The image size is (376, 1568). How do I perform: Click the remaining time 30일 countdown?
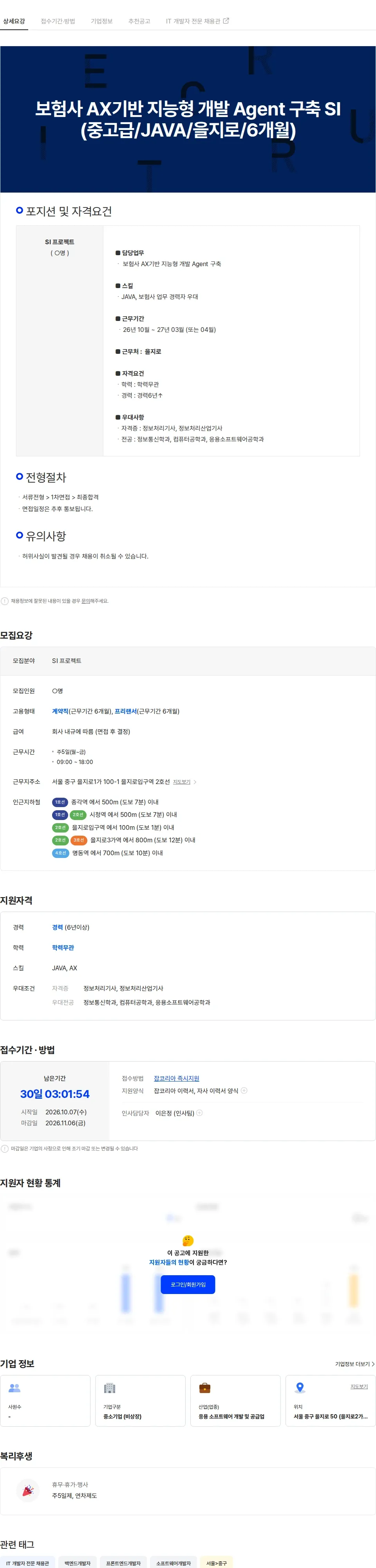pyautogui.click(x=55, y=1094)
